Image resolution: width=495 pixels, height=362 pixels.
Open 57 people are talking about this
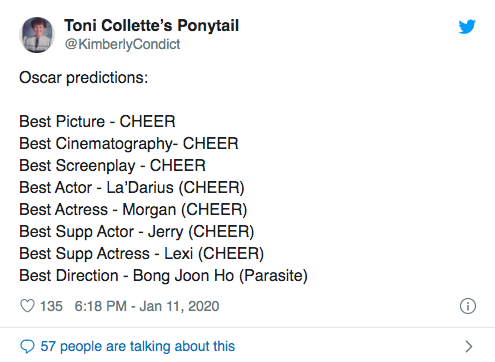[138, 346]
